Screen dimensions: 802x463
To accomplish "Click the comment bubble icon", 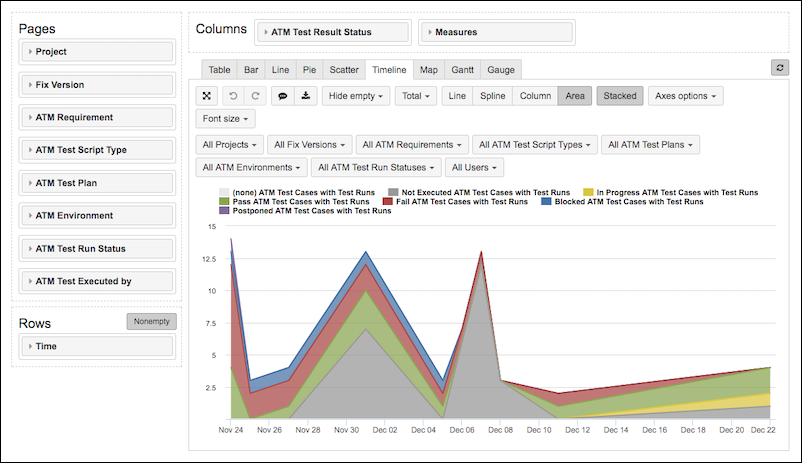I will click(283, 96).
